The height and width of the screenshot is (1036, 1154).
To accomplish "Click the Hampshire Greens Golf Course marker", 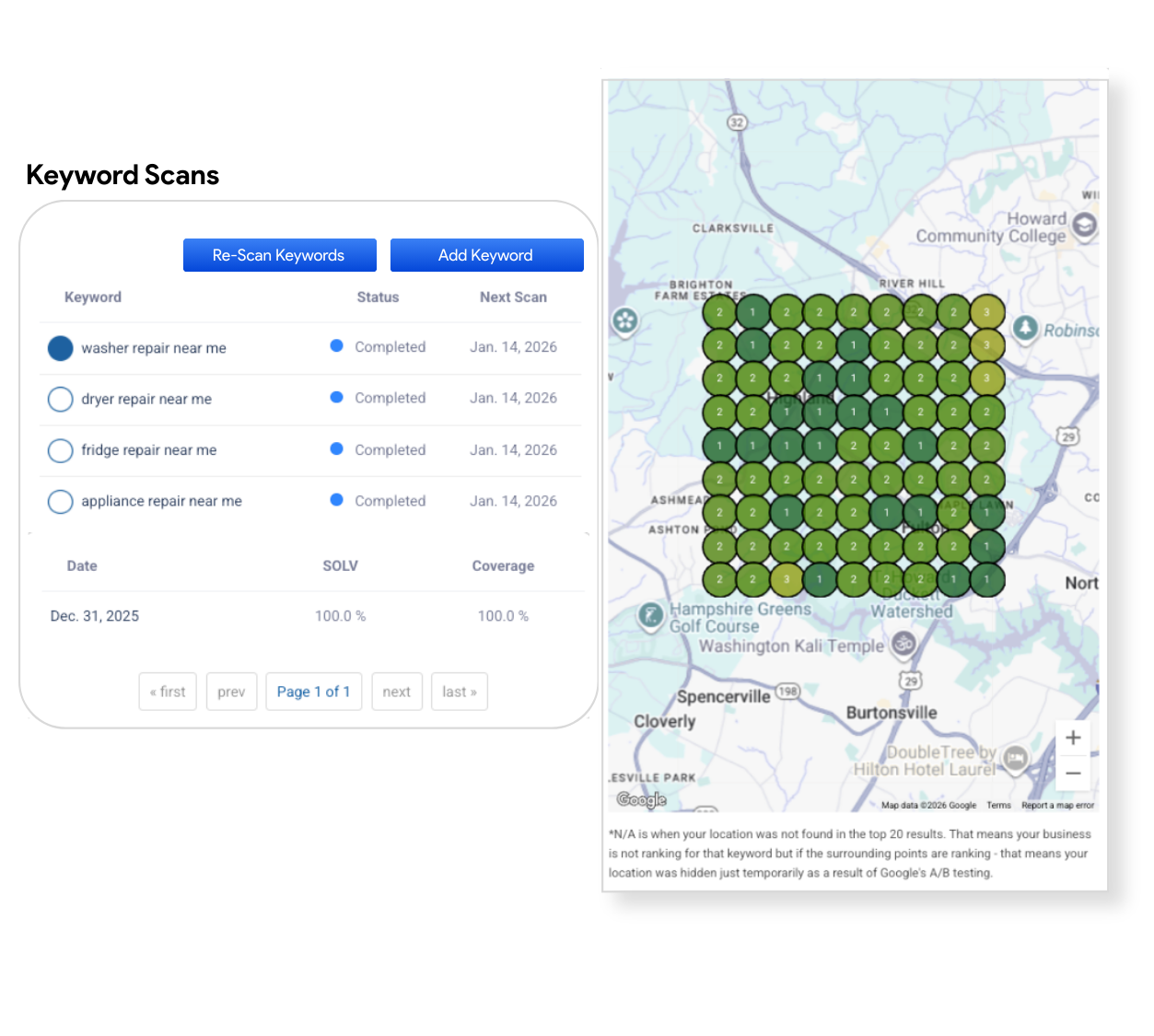I will point(651,615).
